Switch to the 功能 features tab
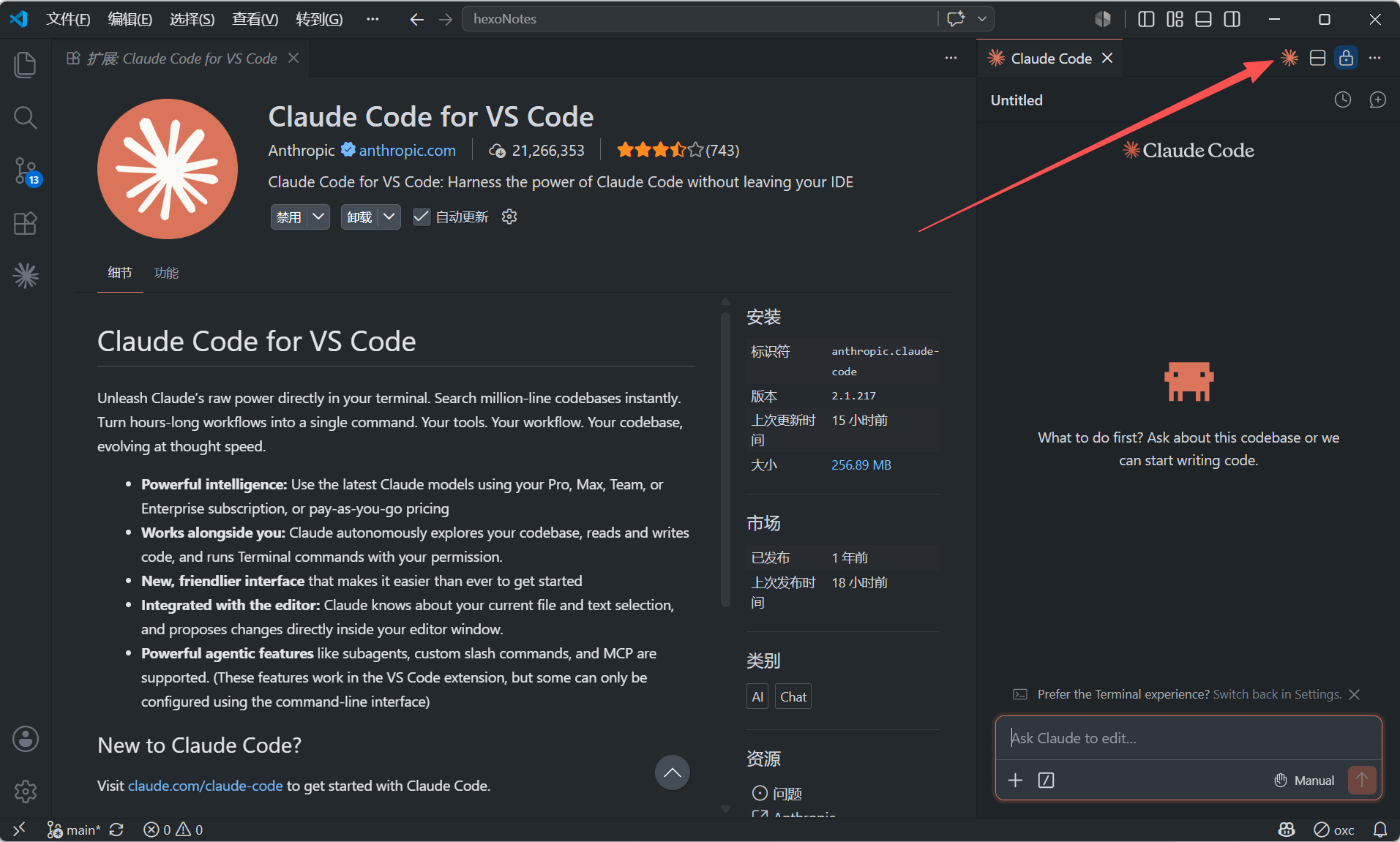This screenshot has width=1400, height=842. [166, 273]
